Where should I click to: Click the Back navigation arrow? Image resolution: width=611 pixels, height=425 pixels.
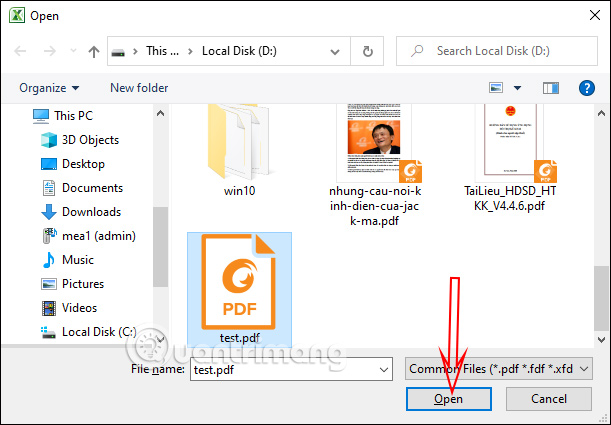(x=20, y=51)
